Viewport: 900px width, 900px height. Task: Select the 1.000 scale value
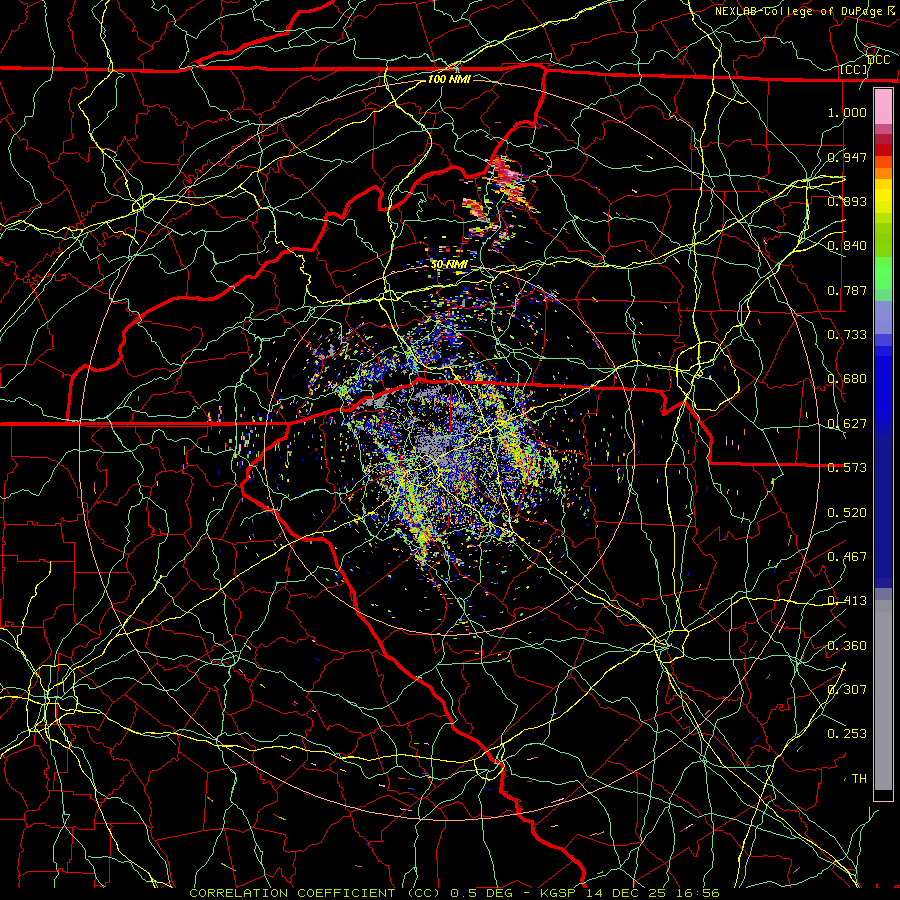click(847, 112)
